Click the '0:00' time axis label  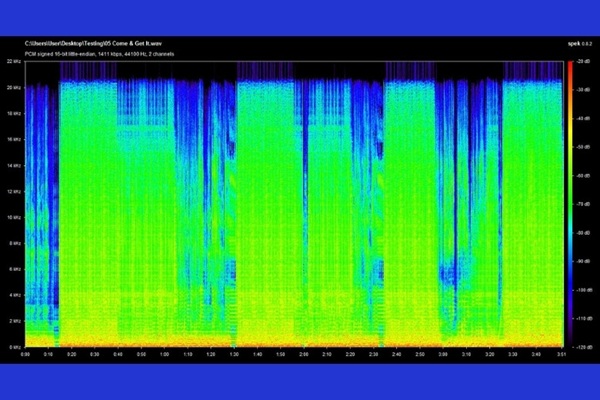pyautogui.click(x=25, y=354)
